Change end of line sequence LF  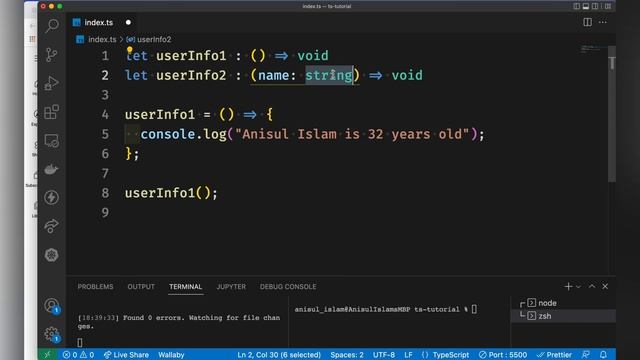point(408,355)
